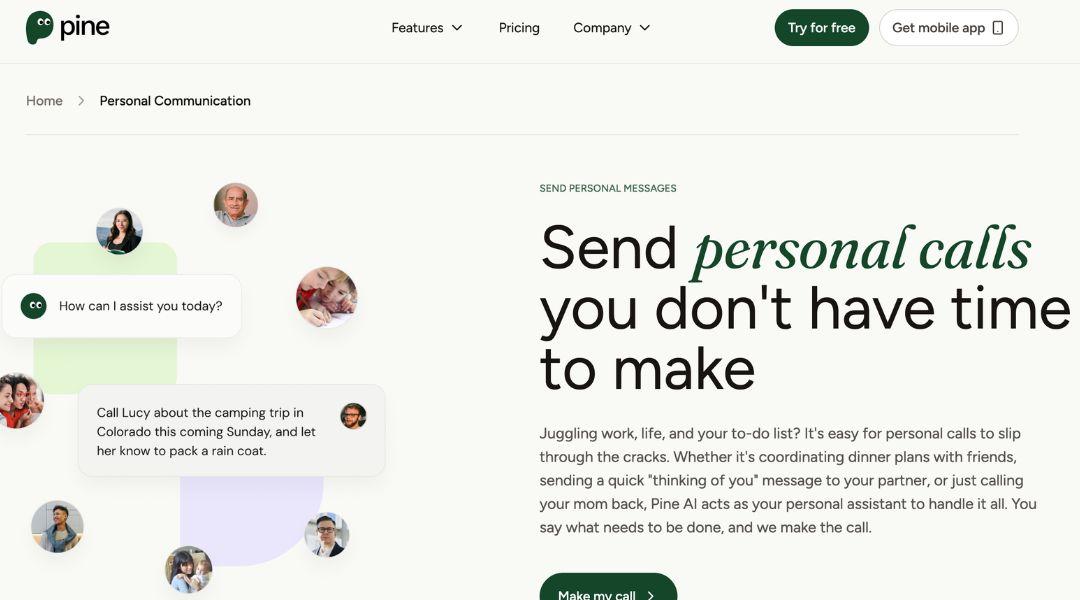Click the arrow icon on Make my call

click(650, 595)
